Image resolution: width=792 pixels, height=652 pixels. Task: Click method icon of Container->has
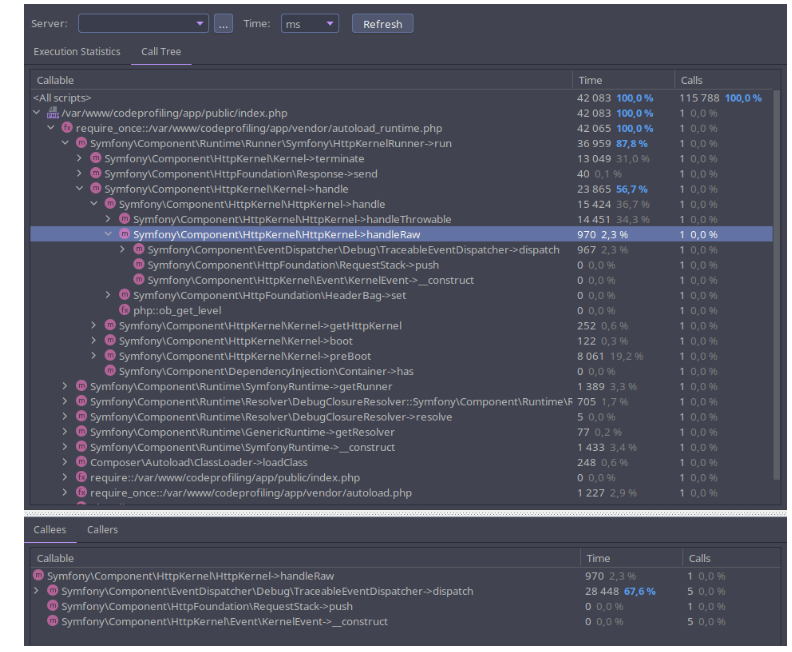pos(110,371)
